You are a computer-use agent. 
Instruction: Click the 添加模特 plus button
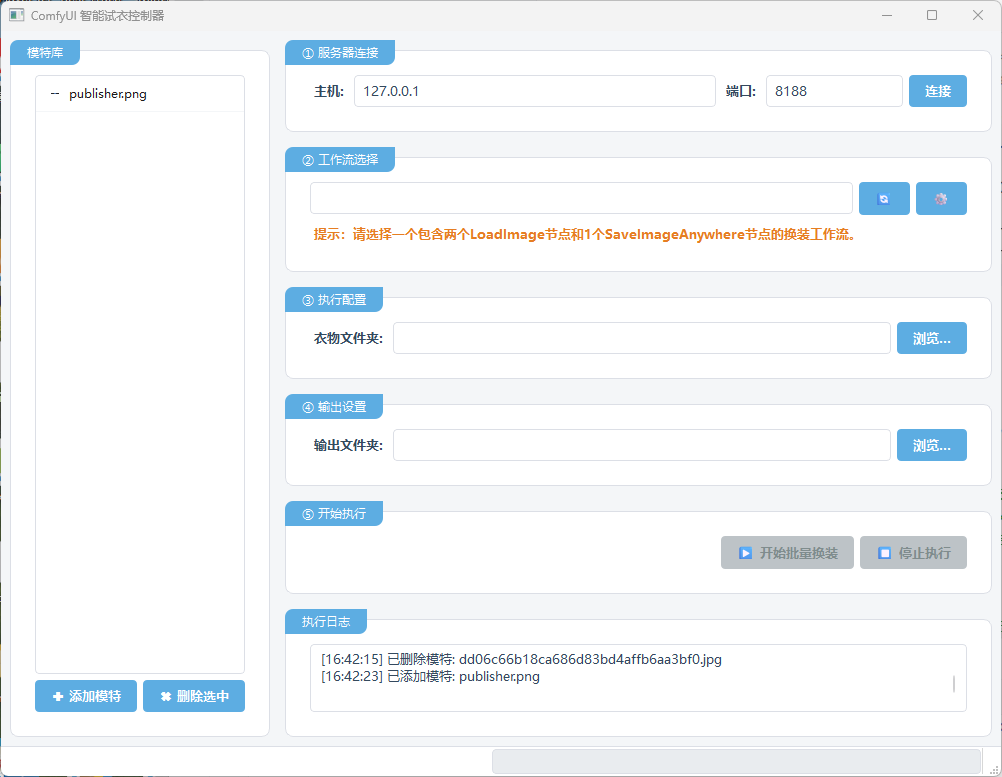86,696
